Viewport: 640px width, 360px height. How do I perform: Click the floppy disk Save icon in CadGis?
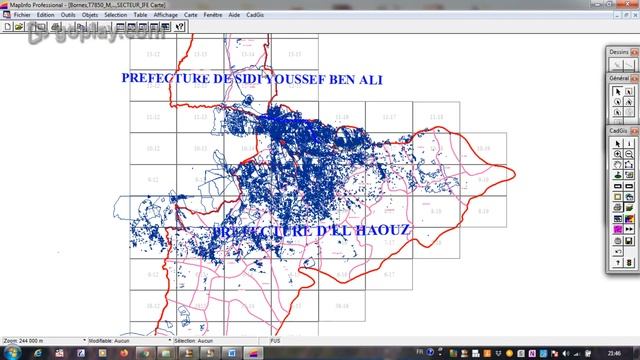[629, 241]
